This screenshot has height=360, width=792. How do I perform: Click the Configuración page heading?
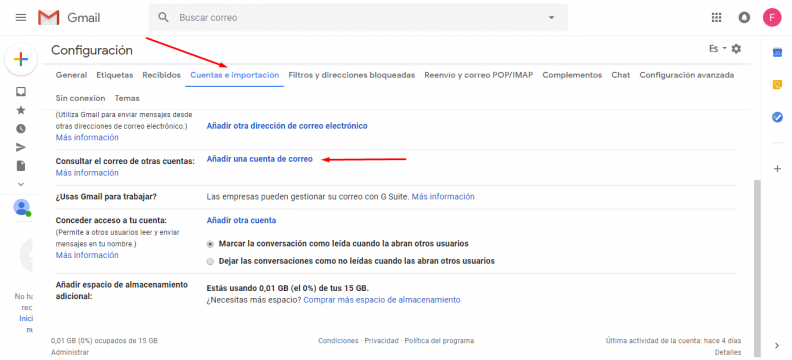[x=92, y=50]
